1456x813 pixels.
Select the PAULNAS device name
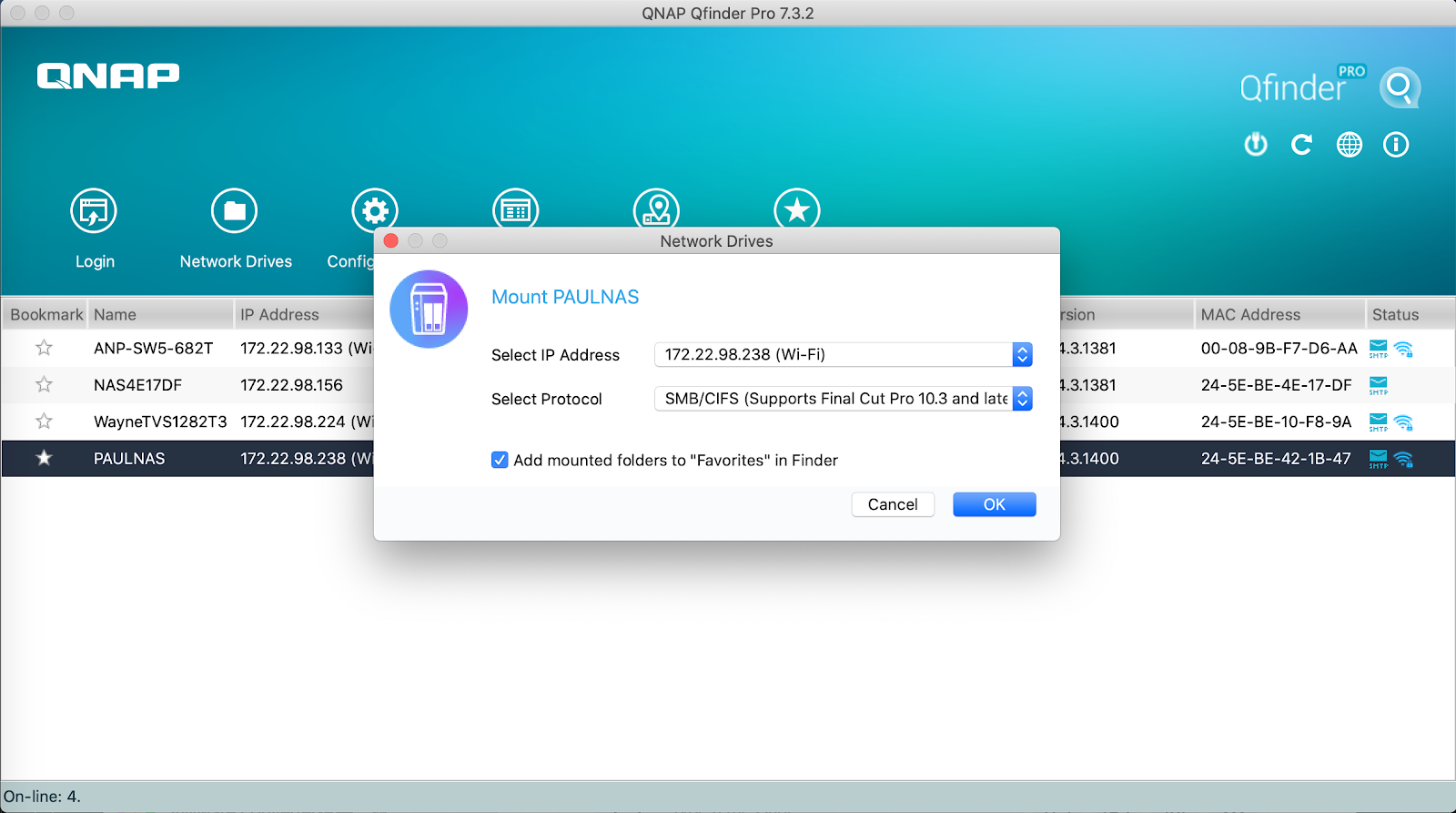click(x=129, y=458)
